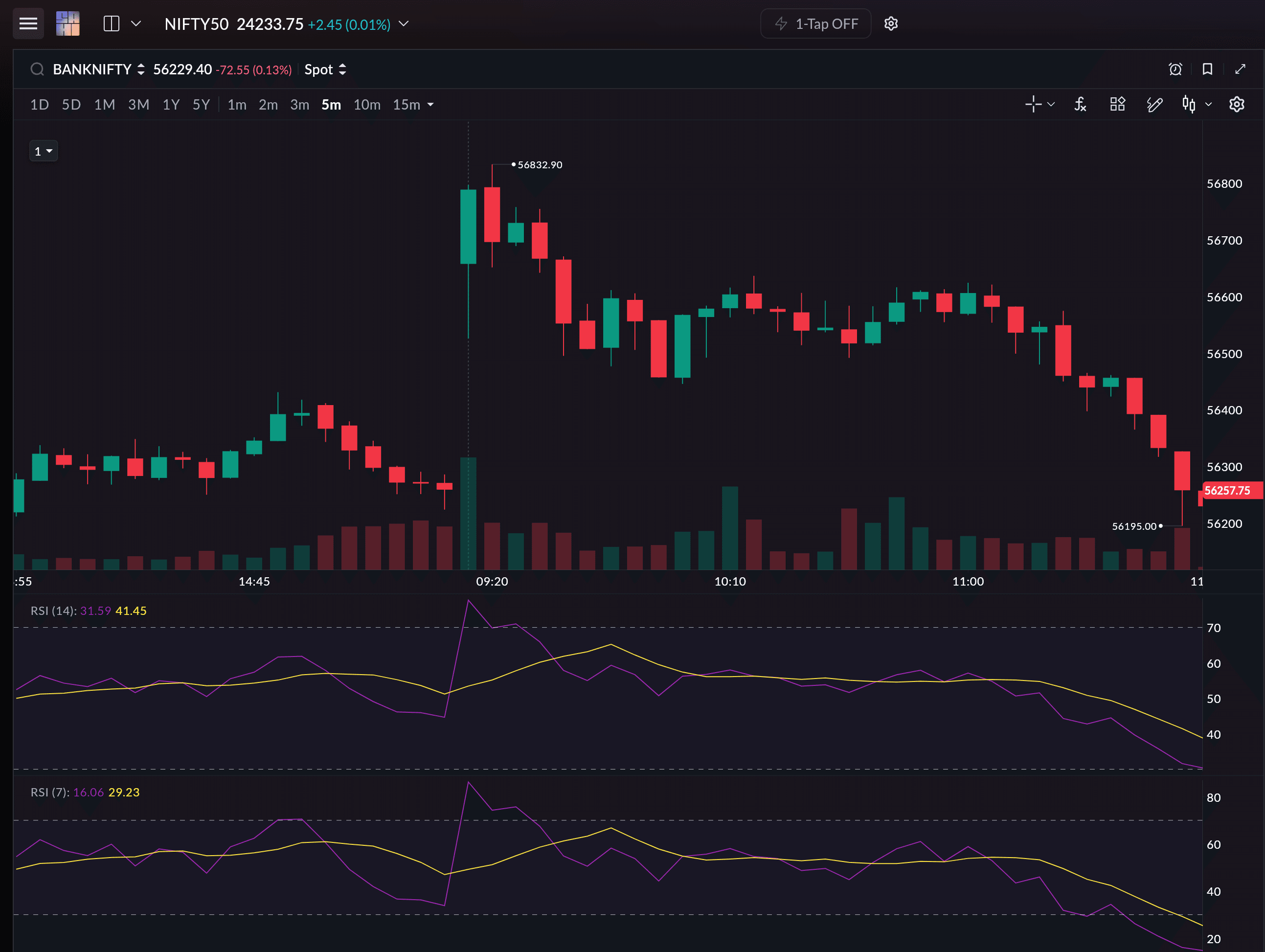Select the 3M range tab

point(138,105)
